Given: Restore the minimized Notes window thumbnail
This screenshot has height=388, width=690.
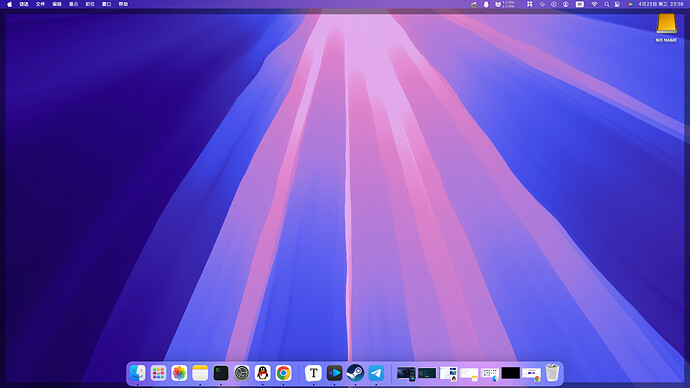Looking at the screenshot, I should coord(469,373).
